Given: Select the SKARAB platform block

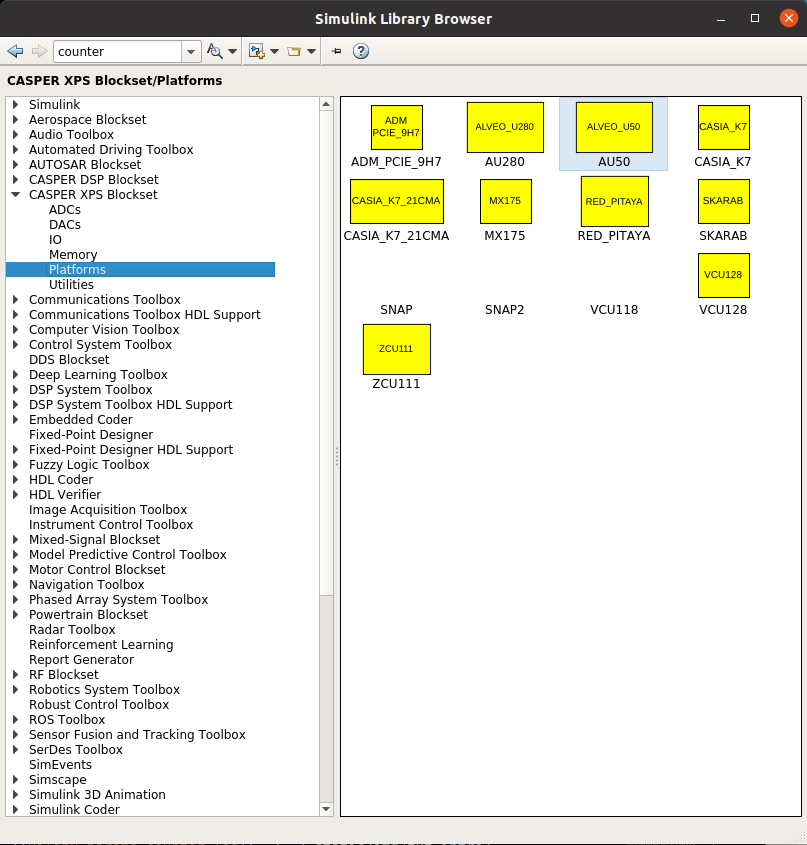Looking at the screenshot, I should click(x=723, y=201).
